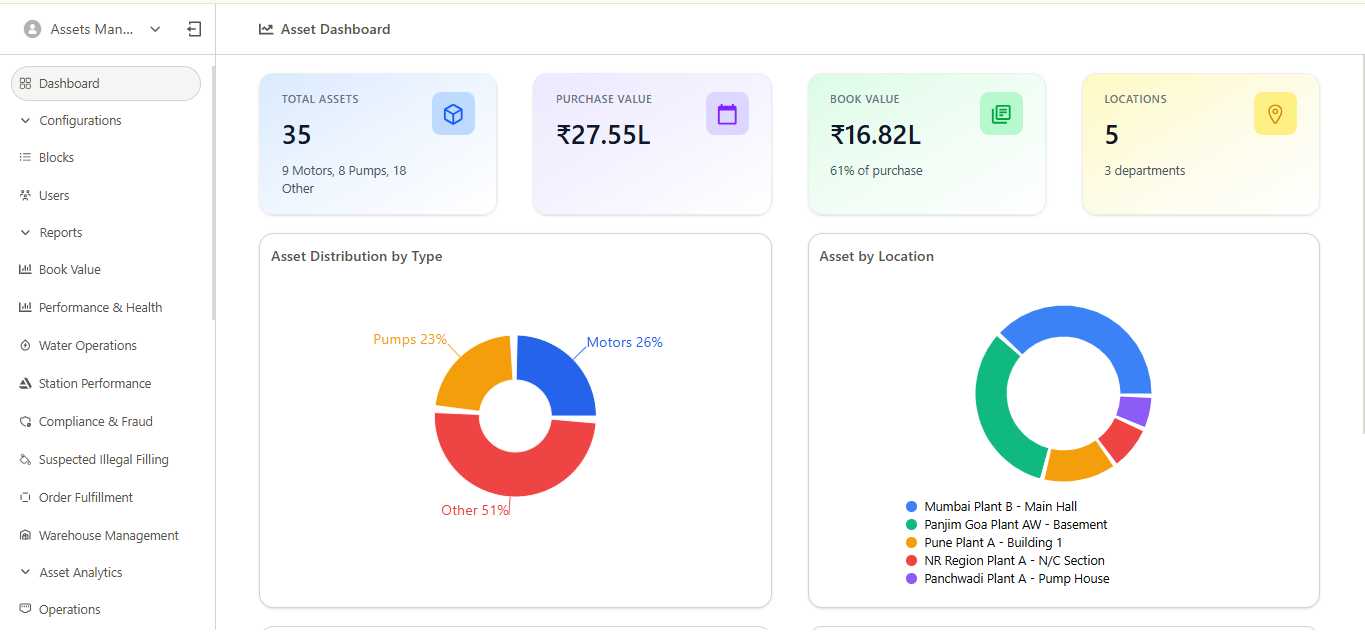
Task: Click the user avatar icon in sidebar header
Action: [32, 30]
